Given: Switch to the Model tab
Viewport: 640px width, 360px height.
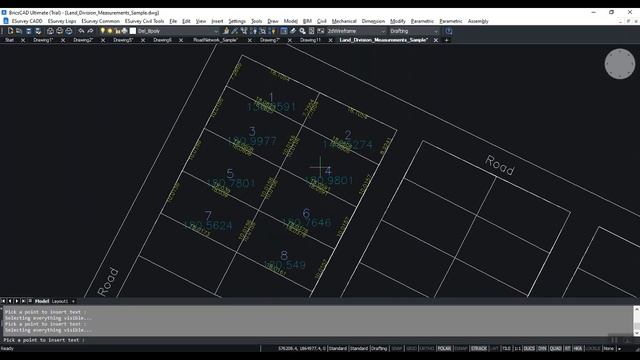Looking at the screenshot, I should point(42,301).
